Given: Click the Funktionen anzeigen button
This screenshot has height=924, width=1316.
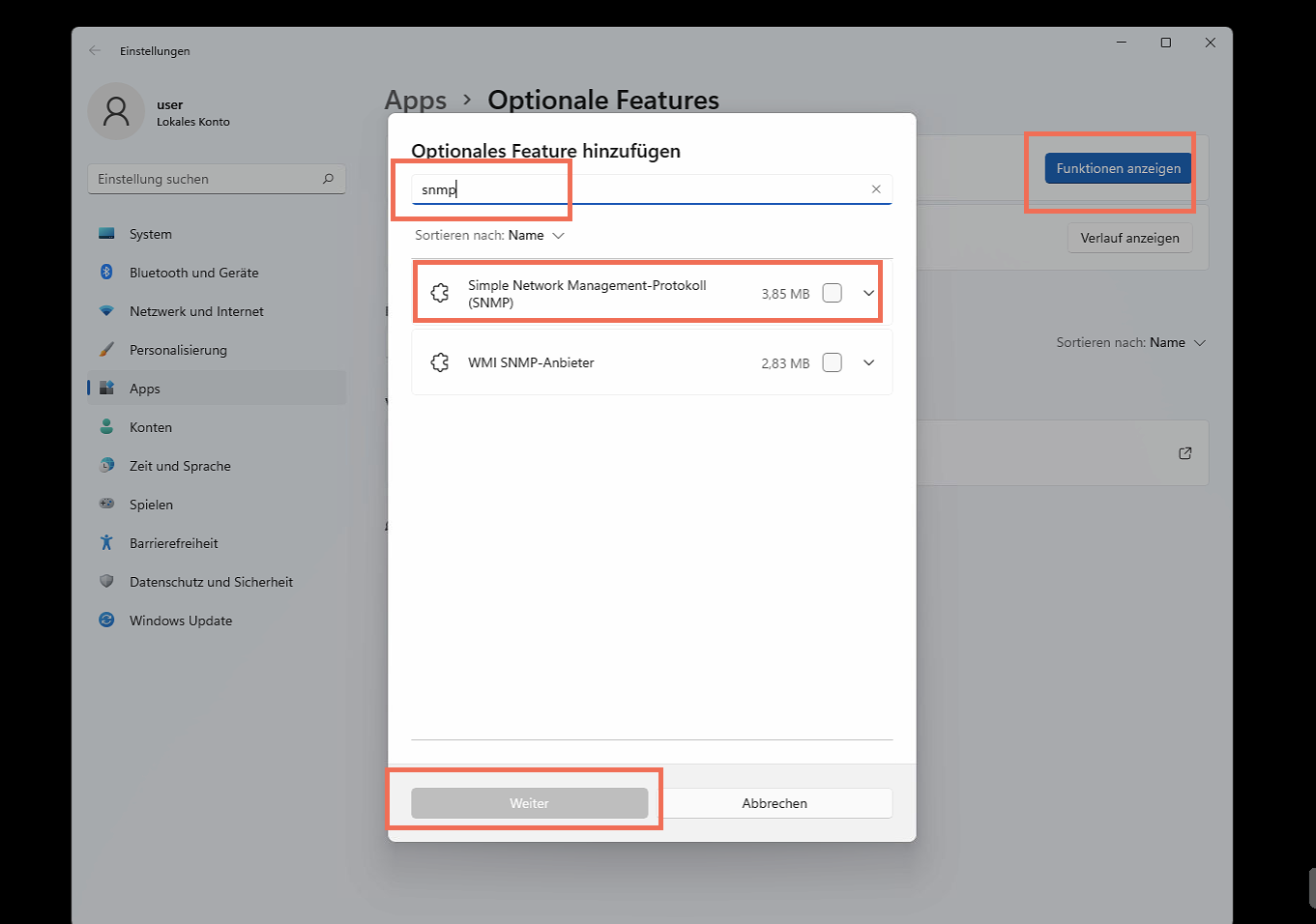Looking at the screenshot, I should coord(1118,168).
